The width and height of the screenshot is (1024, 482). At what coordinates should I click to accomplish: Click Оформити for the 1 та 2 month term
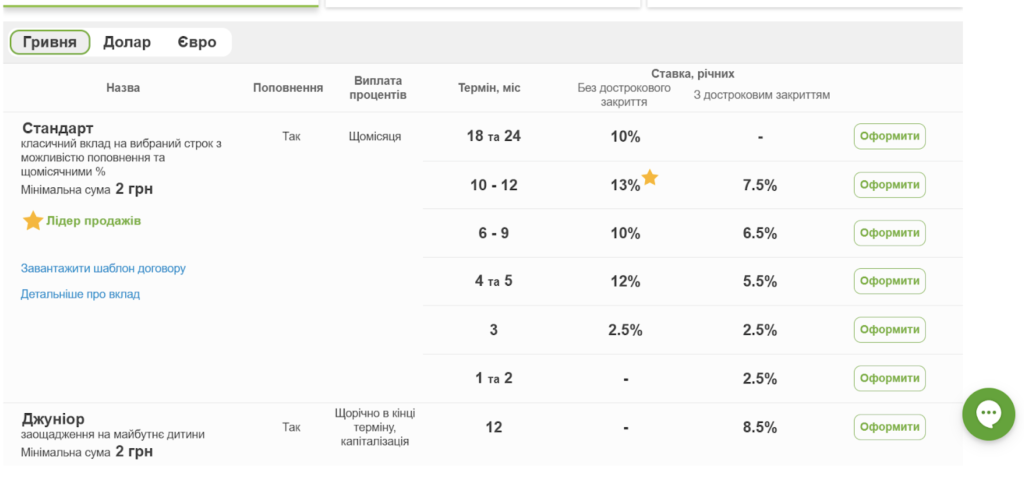click(889, 378)
